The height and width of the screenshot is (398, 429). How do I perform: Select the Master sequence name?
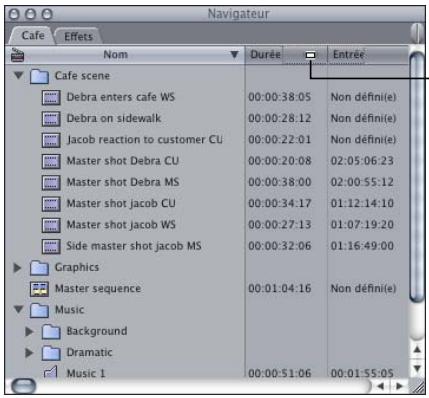point(98,289)
